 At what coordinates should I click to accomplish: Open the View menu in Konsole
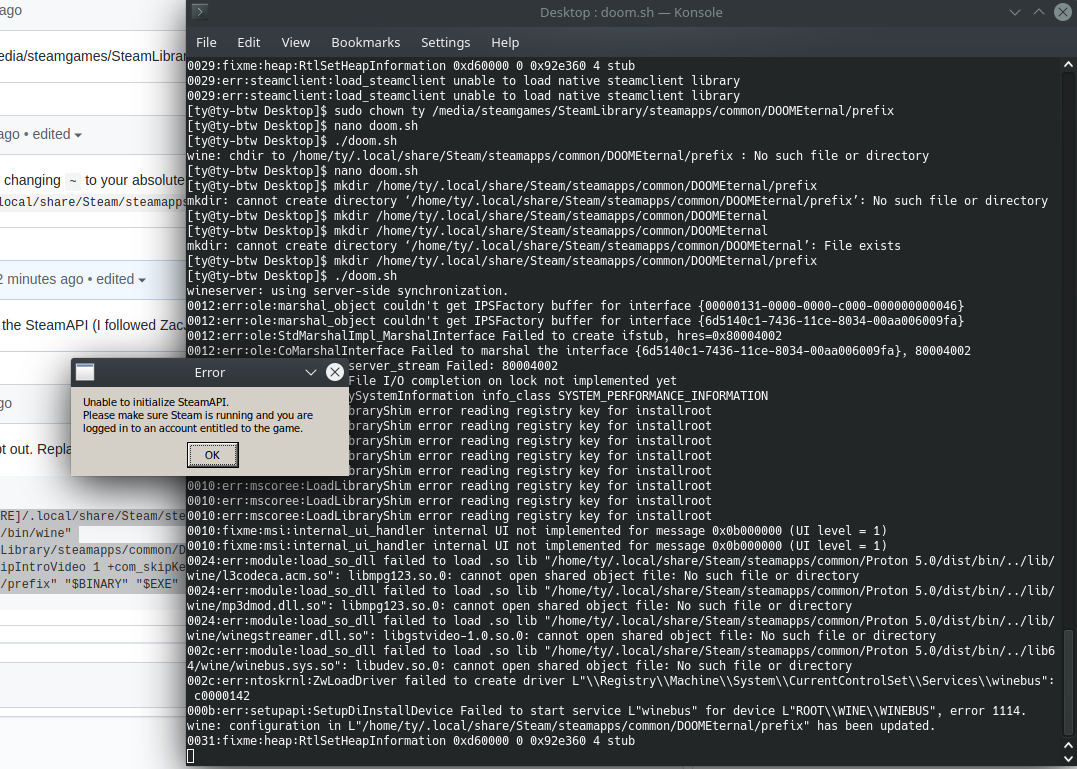(x=295, y=43)
